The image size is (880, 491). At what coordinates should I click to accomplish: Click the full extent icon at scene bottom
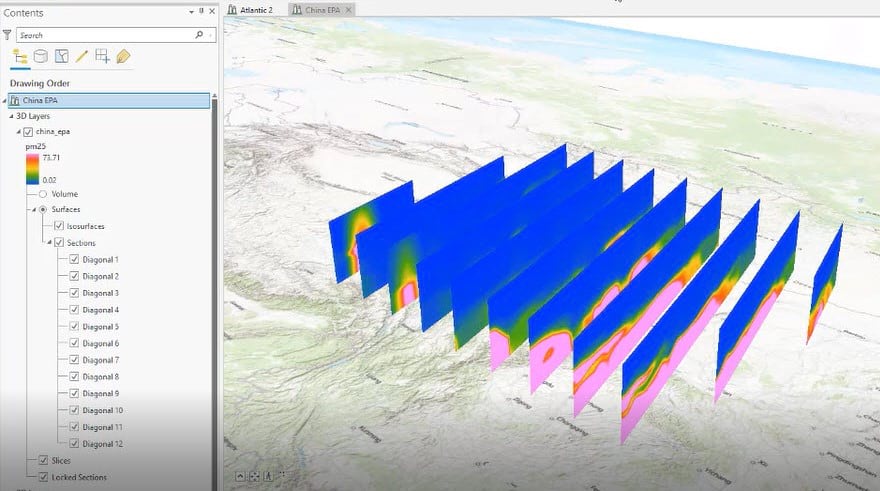pos(254,476)
